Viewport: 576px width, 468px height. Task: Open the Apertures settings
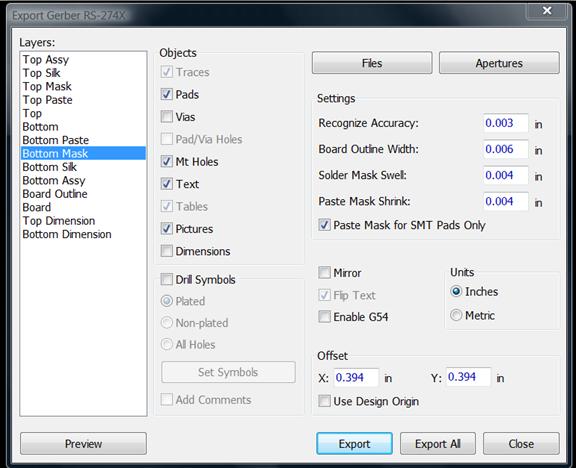click(x=499, y=63)
